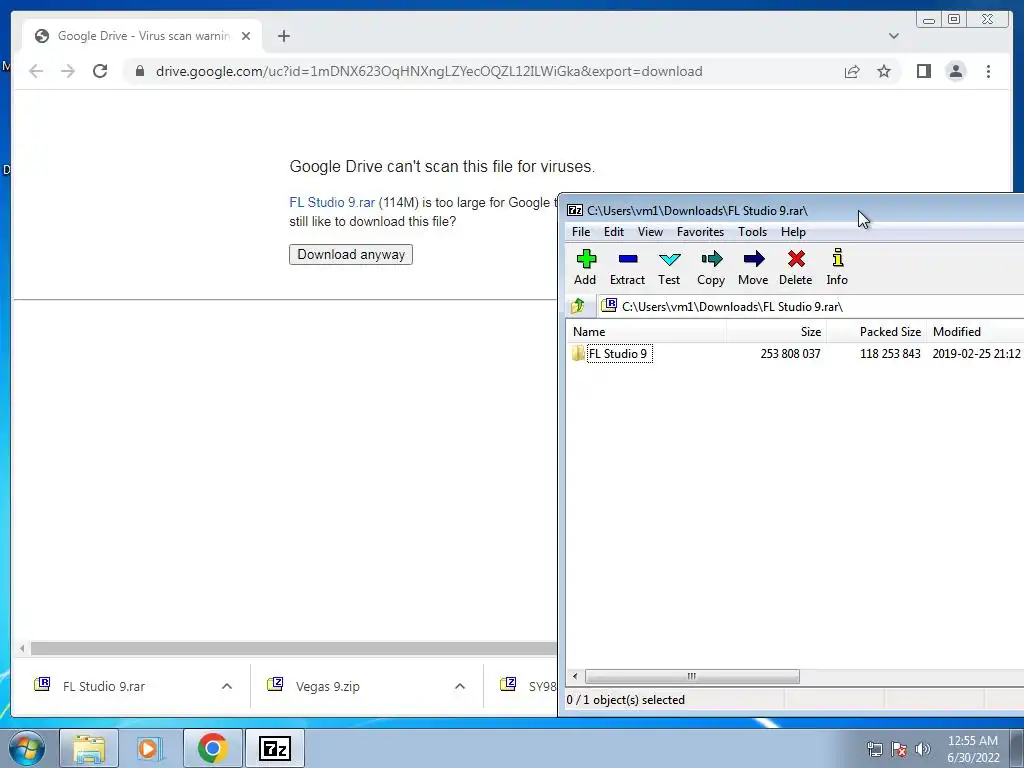Open 7-Zip Favorites menu
Screen dimensions: 1024x768
pyautogui.click(x=700, y=232)
